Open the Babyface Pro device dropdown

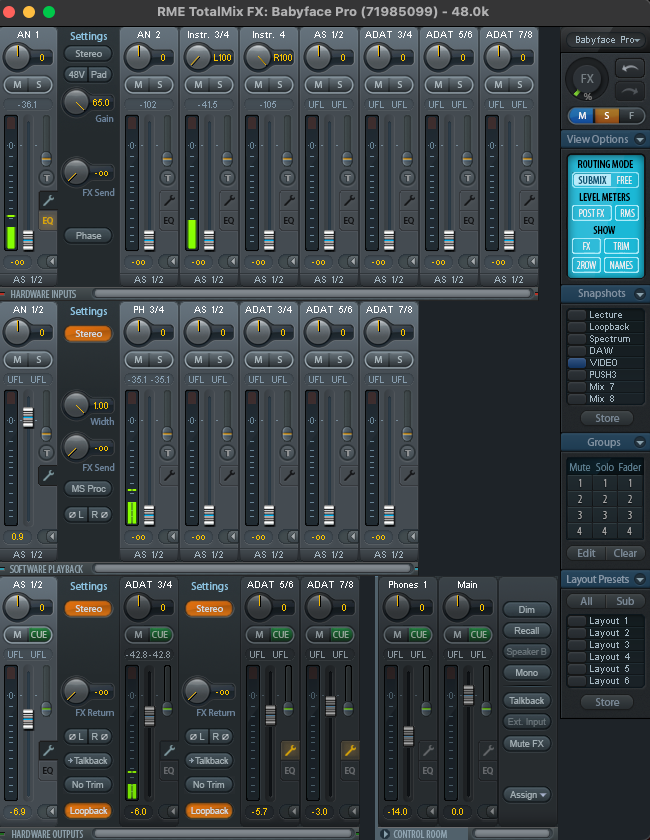tap(605, 40)
